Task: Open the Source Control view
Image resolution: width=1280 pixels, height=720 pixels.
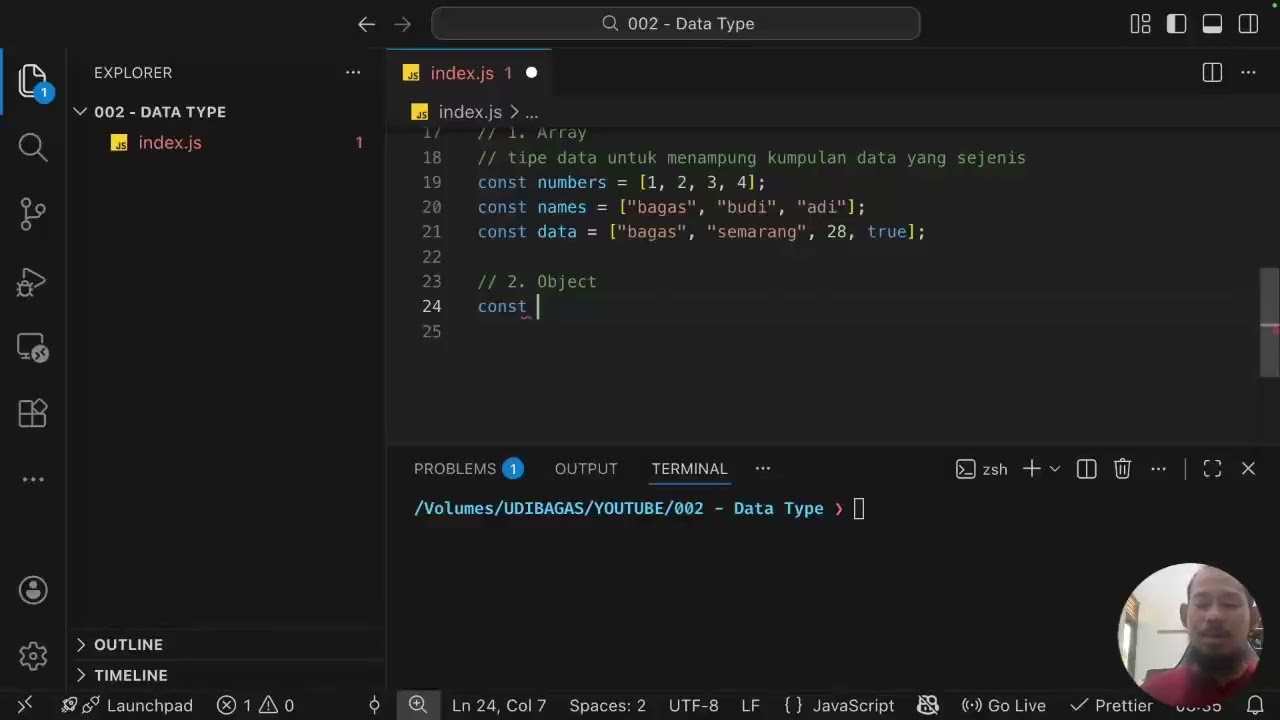Action: click(33, 214)
